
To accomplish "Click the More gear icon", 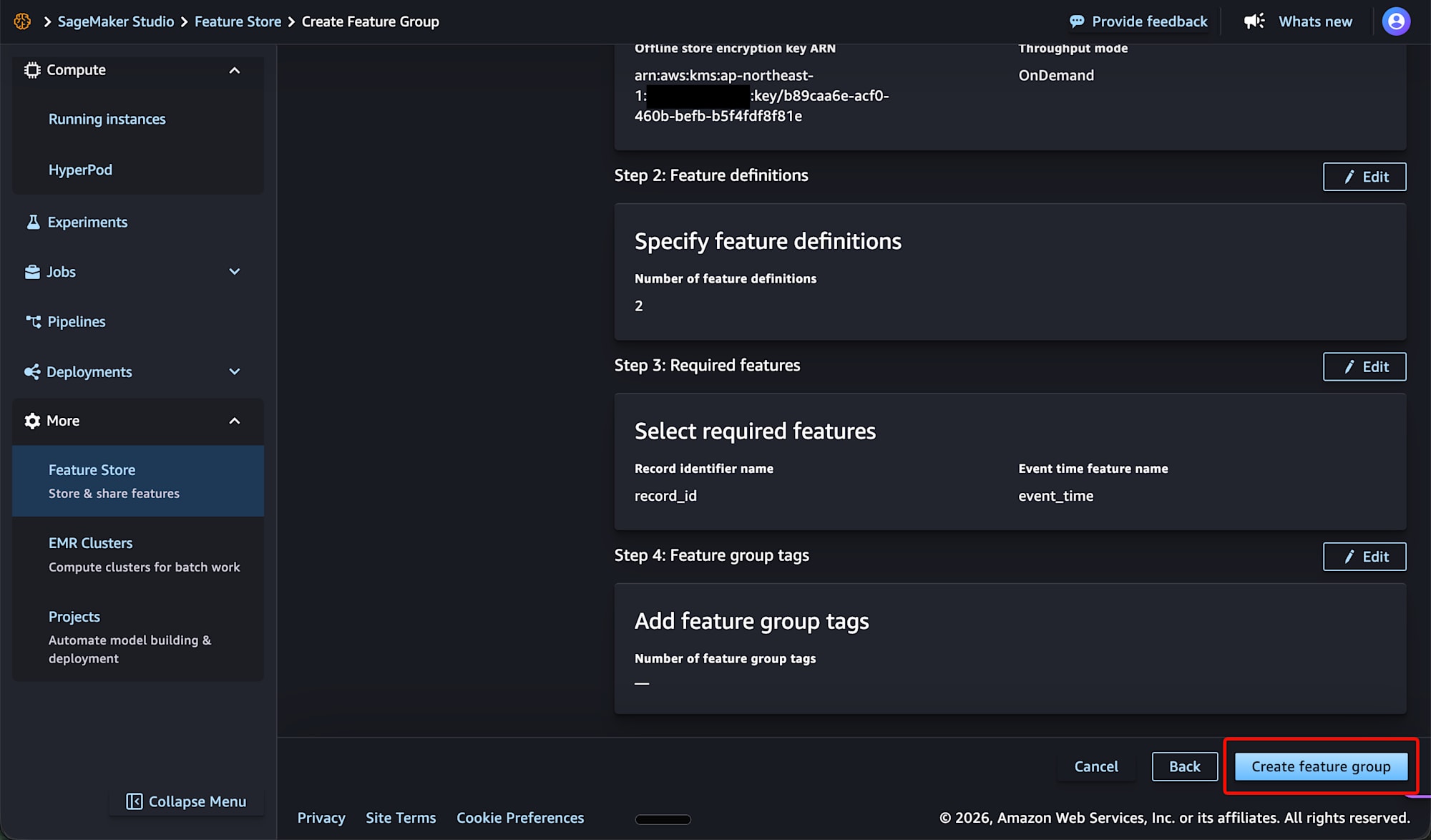I will point(32,421).
